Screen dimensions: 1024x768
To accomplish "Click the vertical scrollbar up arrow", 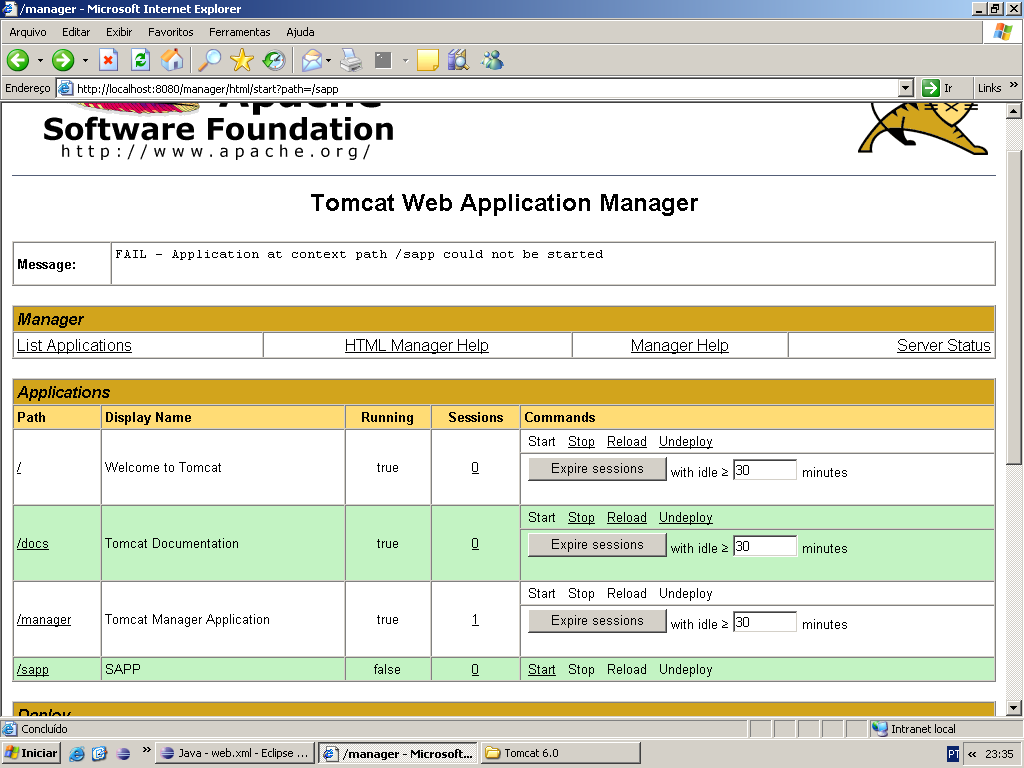I will tap(1014, 111).
